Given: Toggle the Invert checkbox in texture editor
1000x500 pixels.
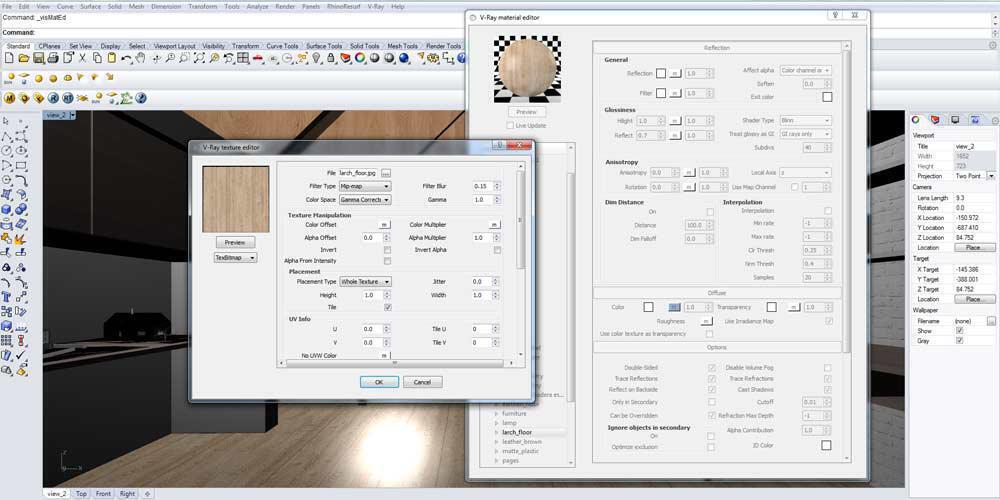Looking at the screenshot, I should pyautogui.click(x=387, y=250).
